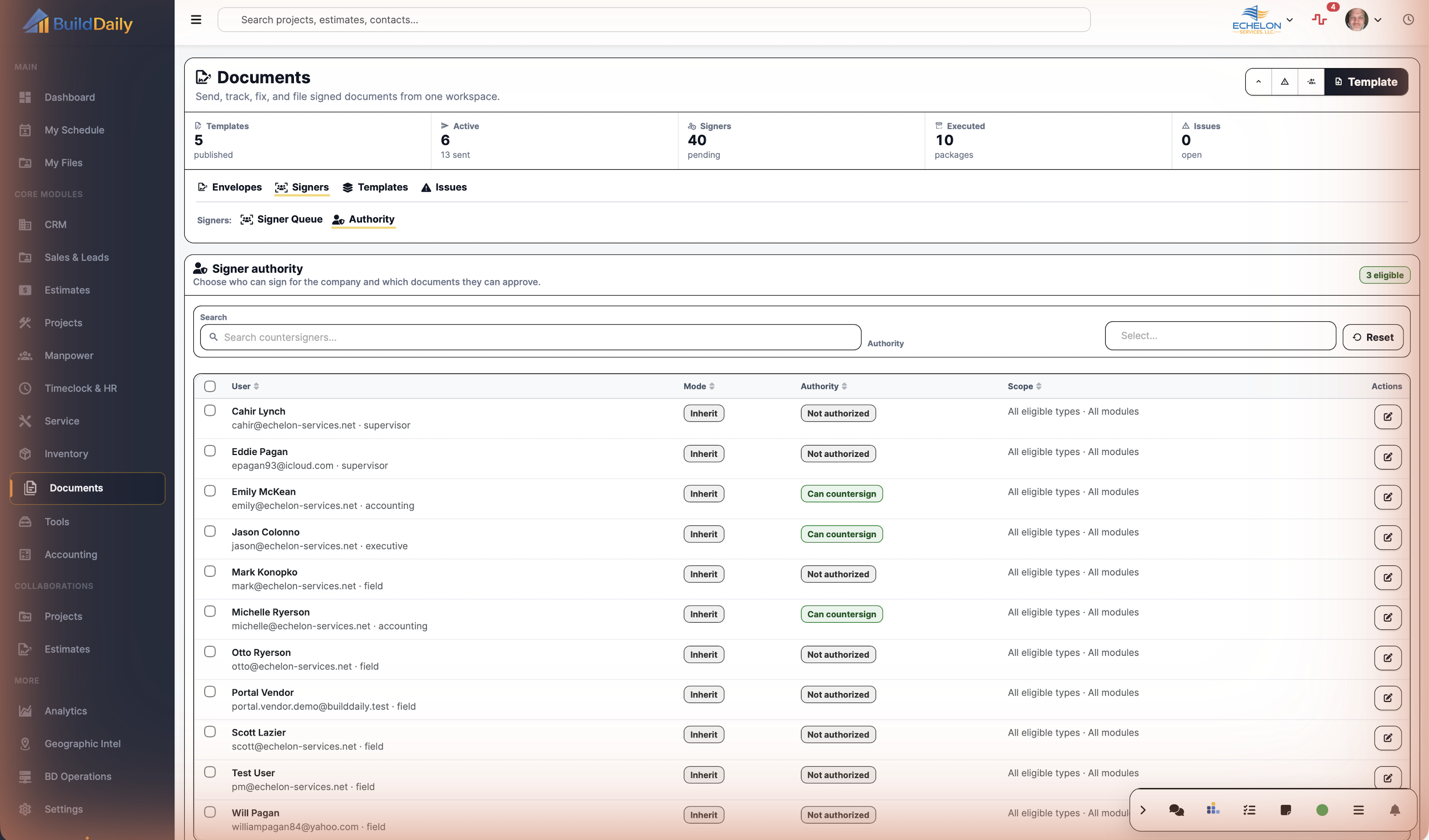Edit Scott Lazier's signer authority
Screen dimensions: 1429x840
[1387, 738]
